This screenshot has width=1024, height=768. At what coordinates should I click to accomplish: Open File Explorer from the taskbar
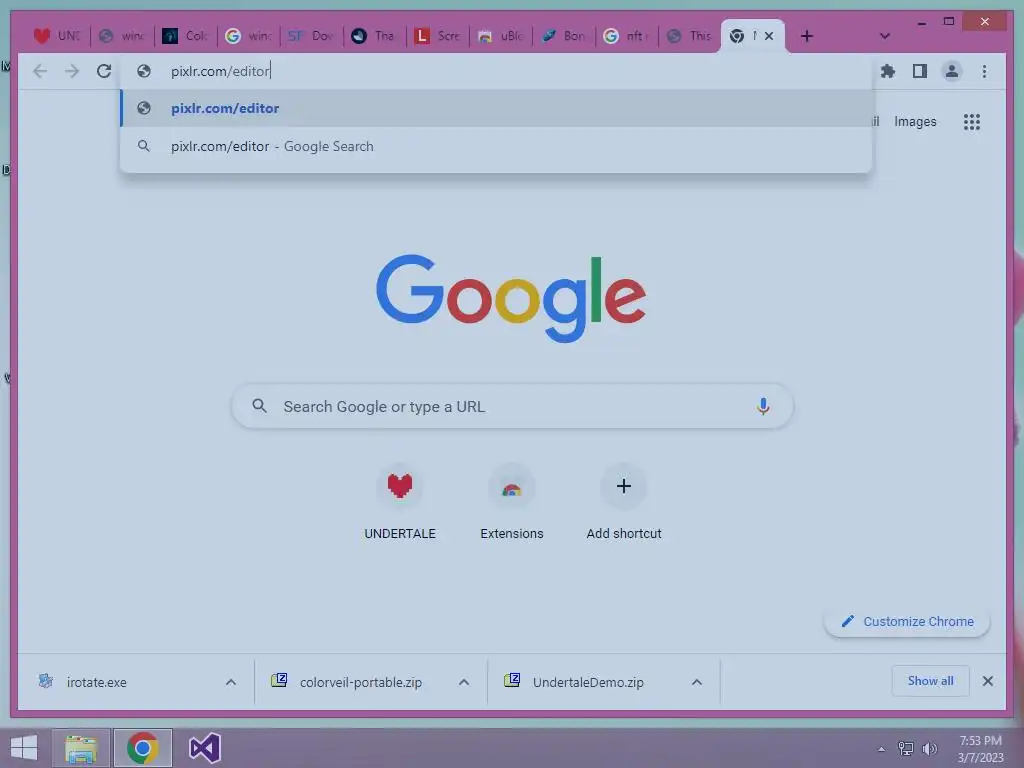pyautogui.click(x=81, y=748)
